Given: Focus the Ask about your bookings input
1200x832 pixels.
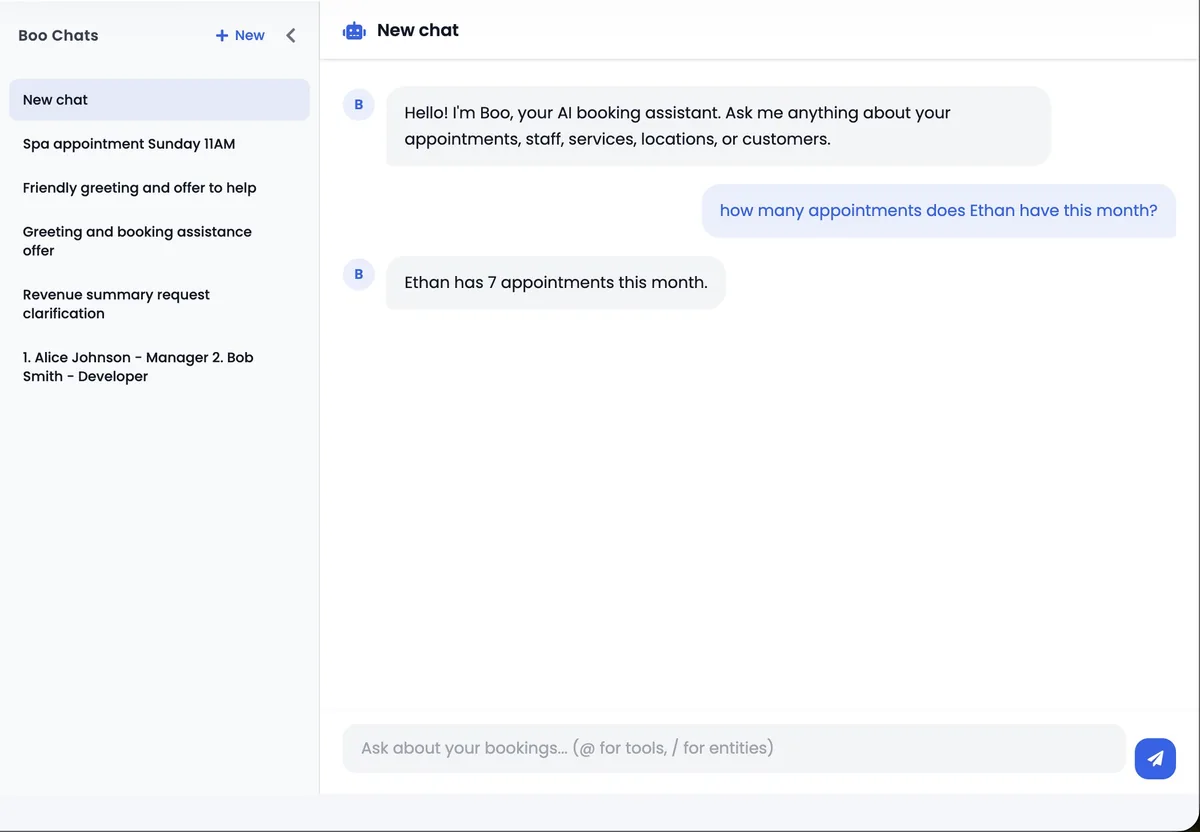Looking at the screenshot, I should pos(734,748).
